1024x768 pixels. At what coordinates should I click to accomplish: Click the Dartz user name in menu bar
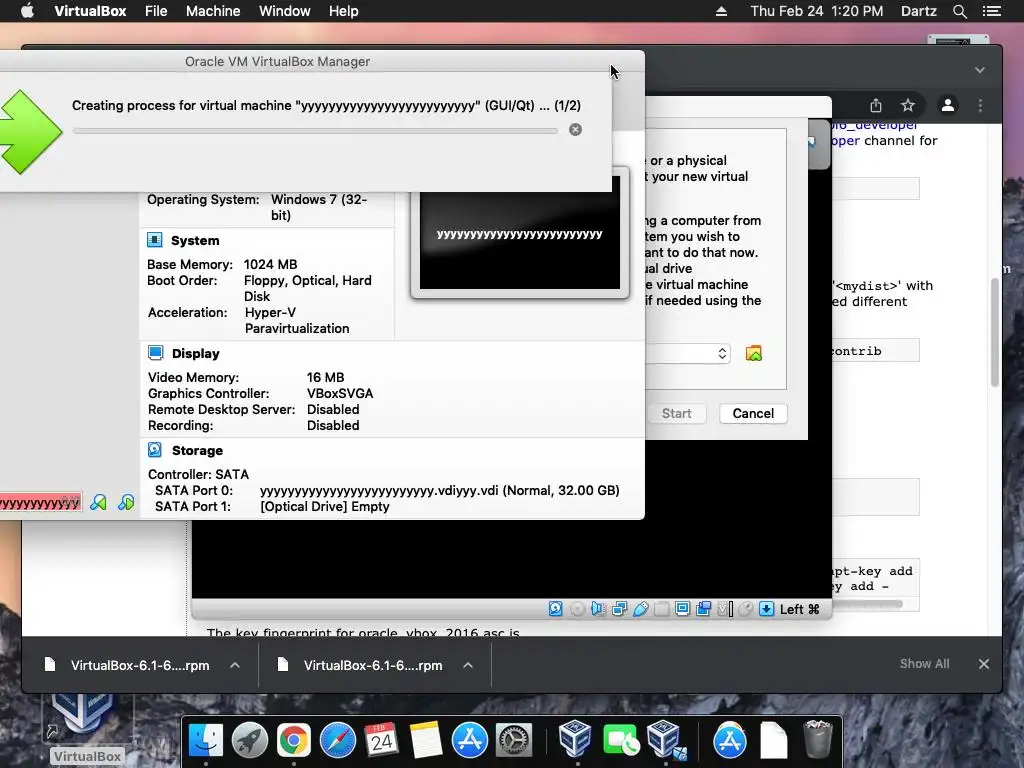[x=919, y=11]
